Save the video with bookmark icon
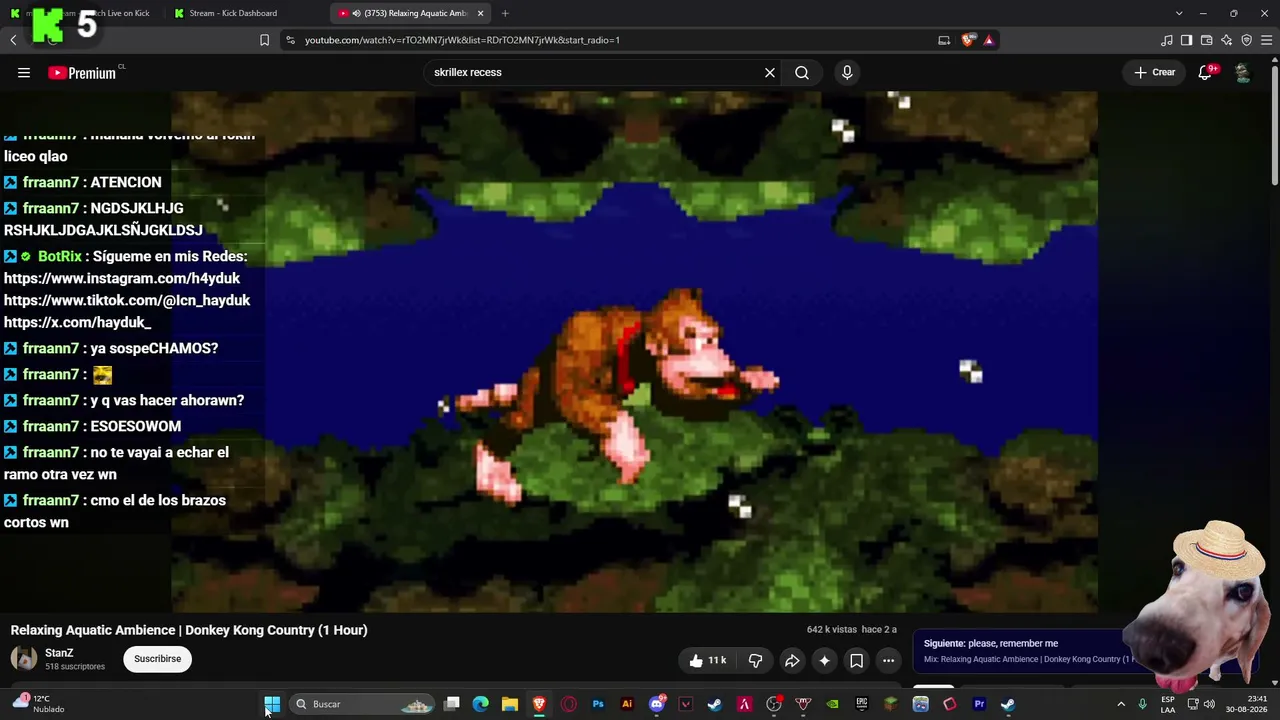The image size is (1280, 720). [856, 660]
